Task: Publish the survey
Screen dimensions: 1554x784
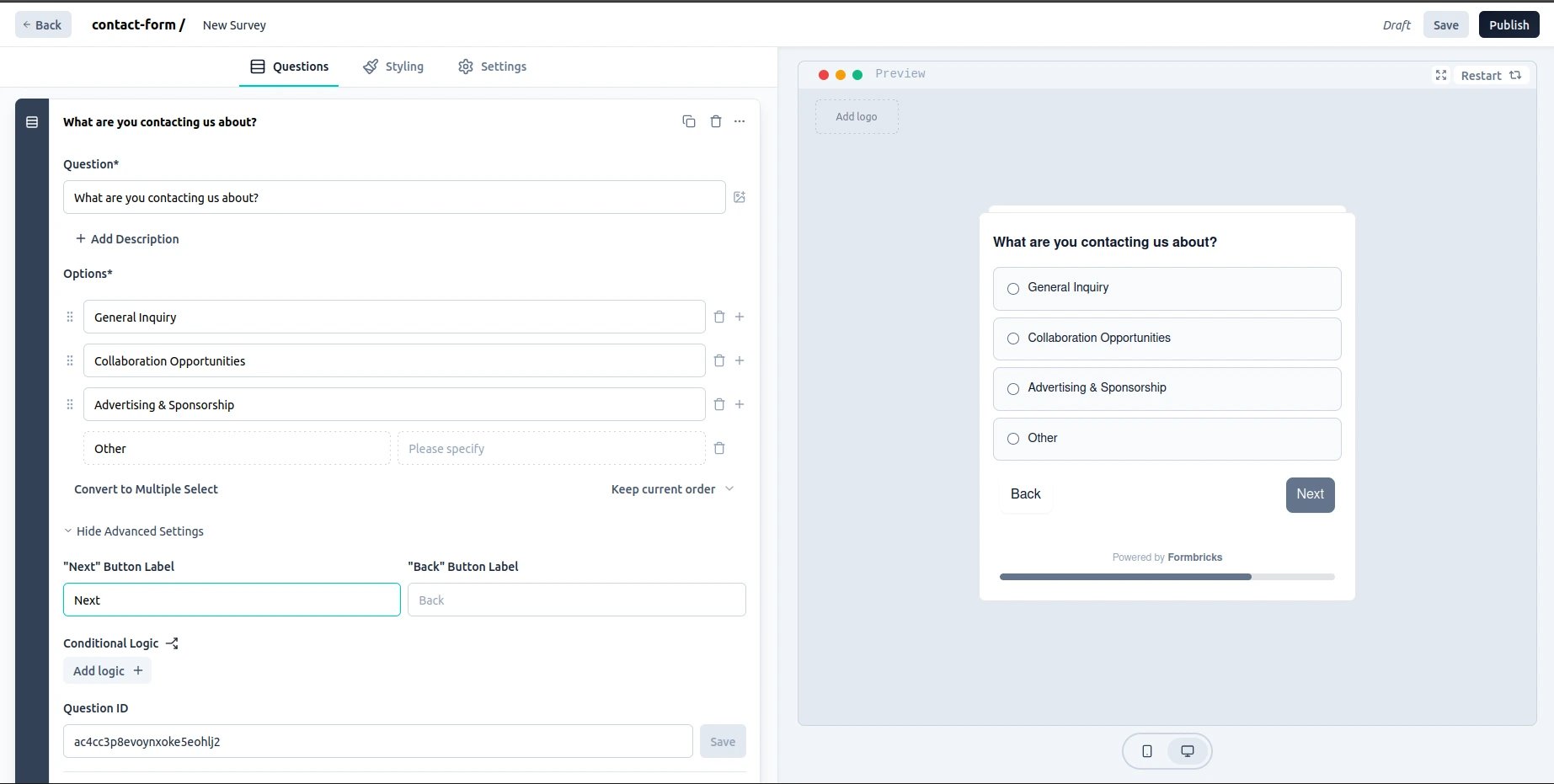Action: (1509, 24)
